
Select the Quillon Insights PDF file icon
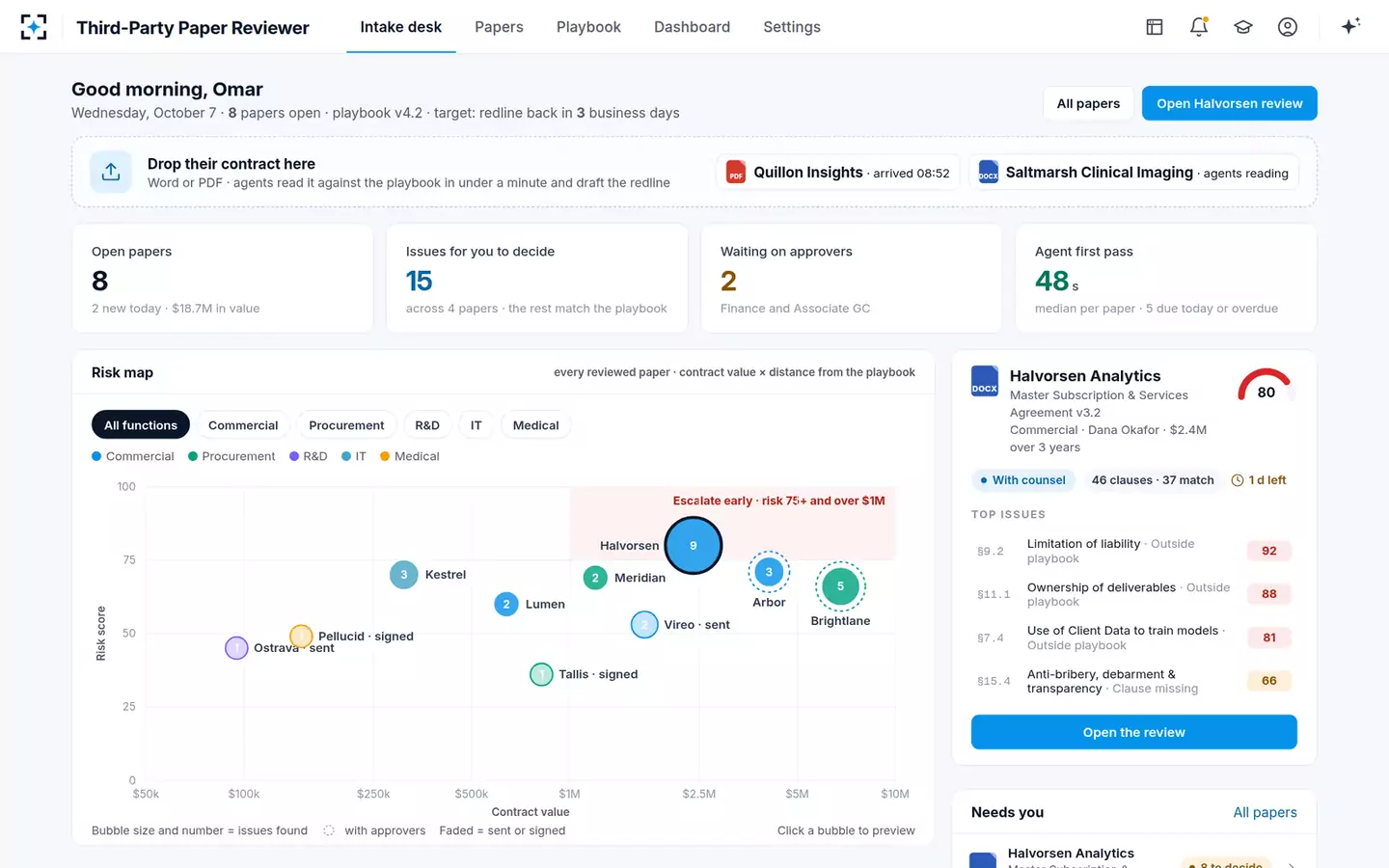click(736, 173)
